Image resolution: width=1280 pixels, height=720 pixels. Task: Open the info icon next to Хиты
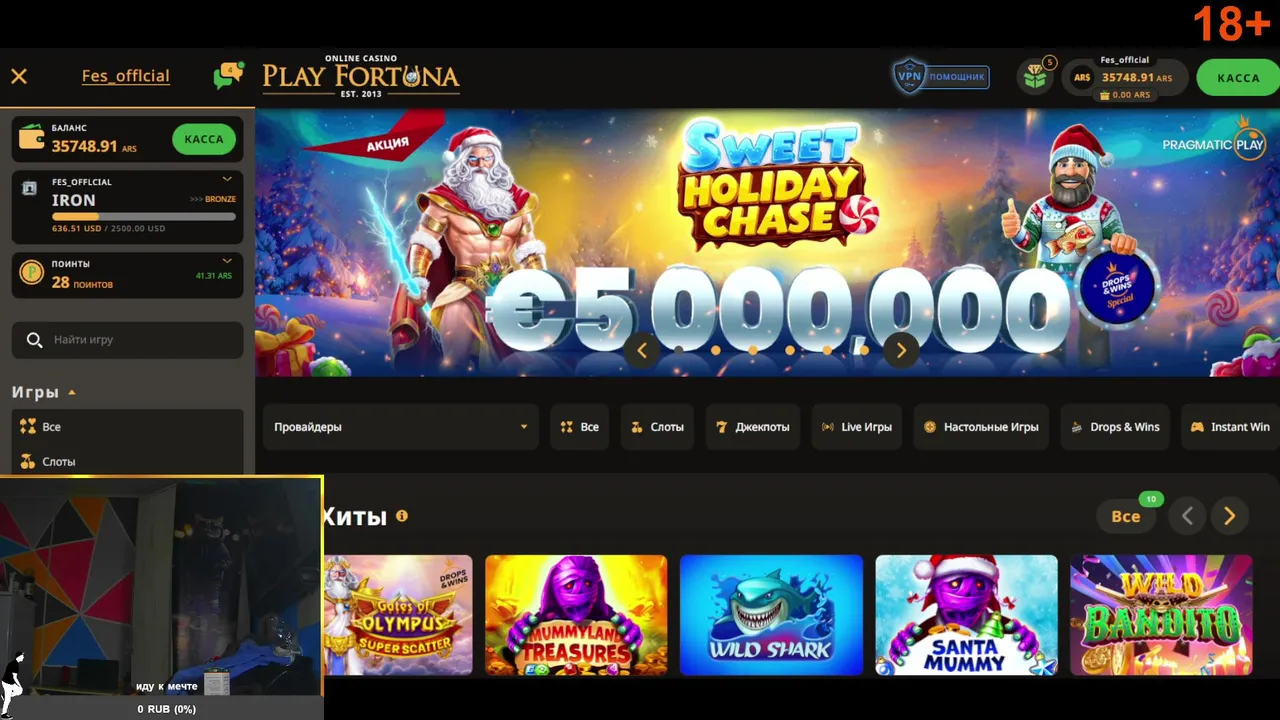pos(402,516)
